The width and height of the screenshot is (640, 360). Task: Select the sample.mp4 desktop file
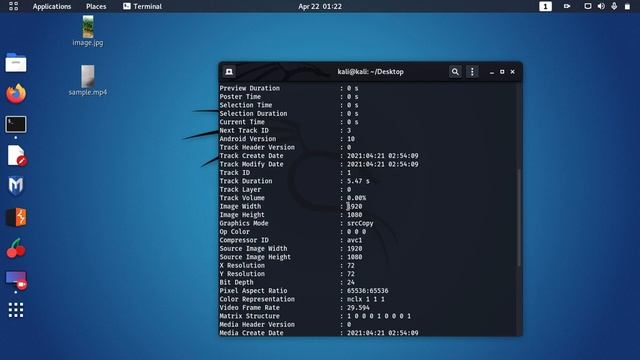pyautogui.click(x=88, y=80)
